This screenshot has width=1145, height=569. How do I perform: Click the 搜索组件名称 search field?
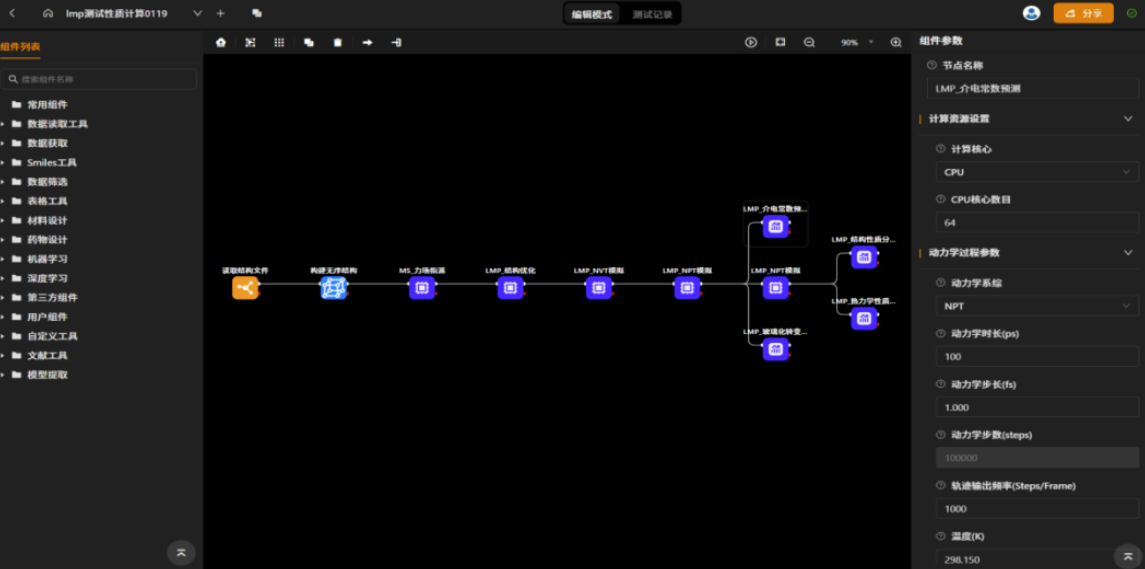pyautogui.click(x=100, y=79)
